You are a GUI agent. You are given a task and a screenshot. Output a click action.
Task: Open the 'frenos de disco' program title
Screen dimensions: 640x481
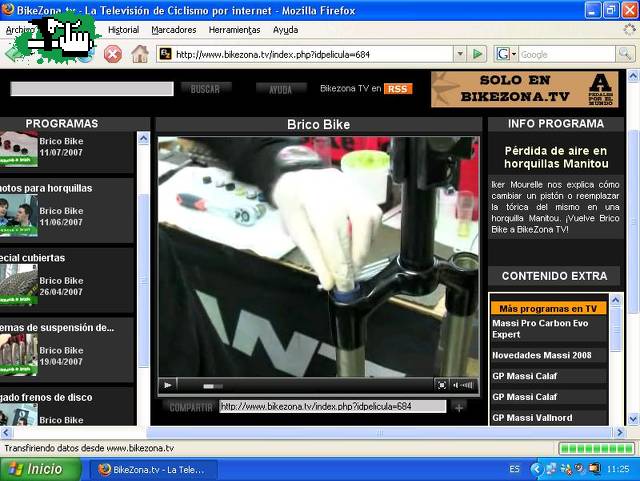point(46,397)
